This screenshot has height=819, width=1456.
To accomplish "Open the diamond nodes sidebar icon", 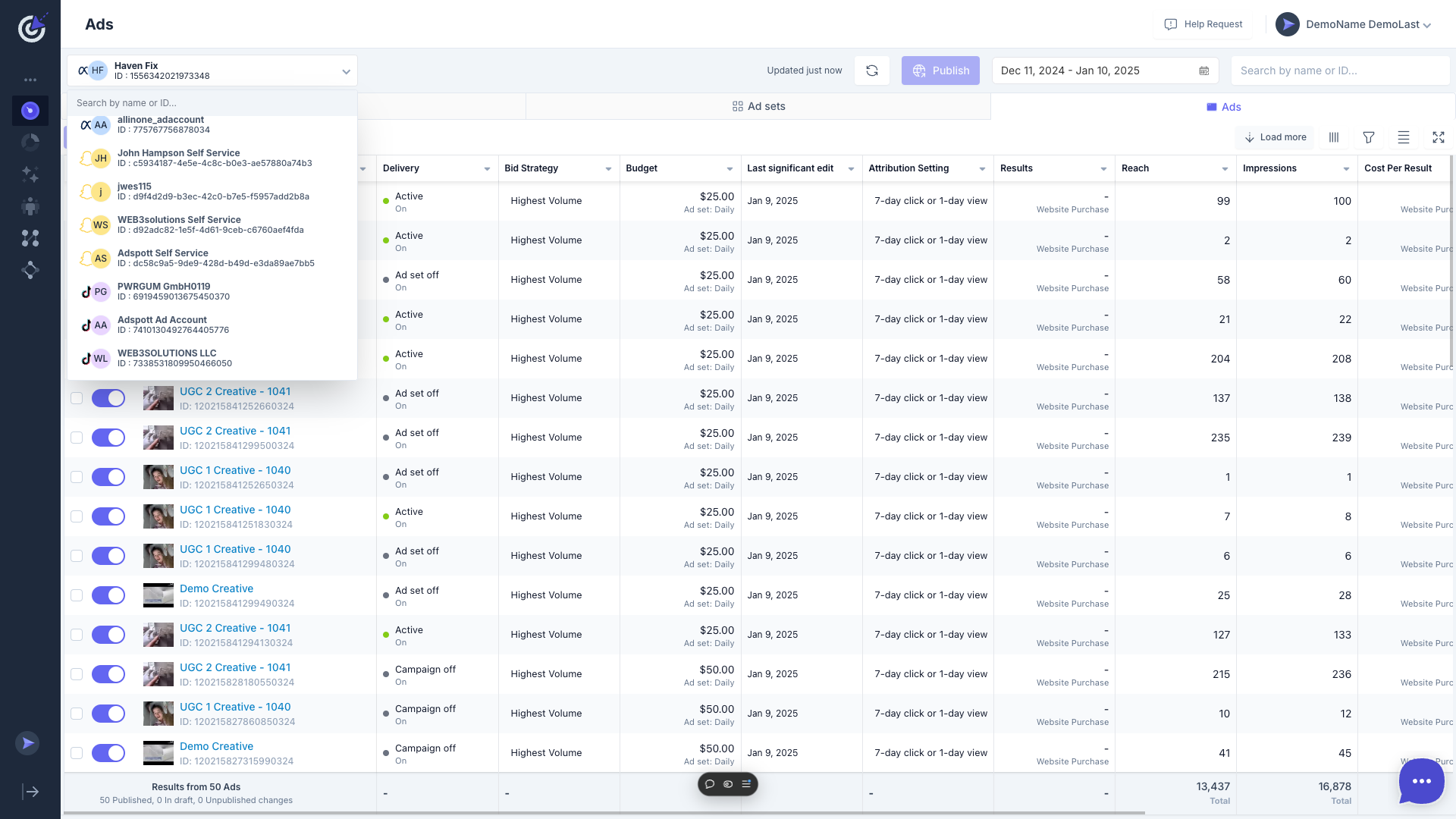I will (30, 270).
